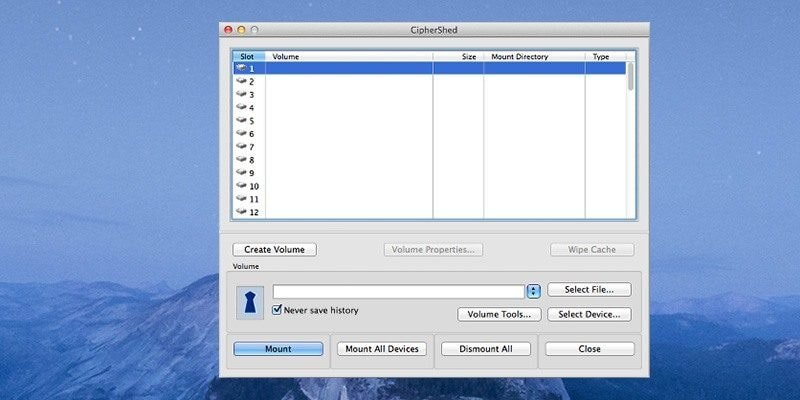800x400 pixels.
Task: Open the Select Device dialog
Action: pyautogui.click(x=589, y=314)
